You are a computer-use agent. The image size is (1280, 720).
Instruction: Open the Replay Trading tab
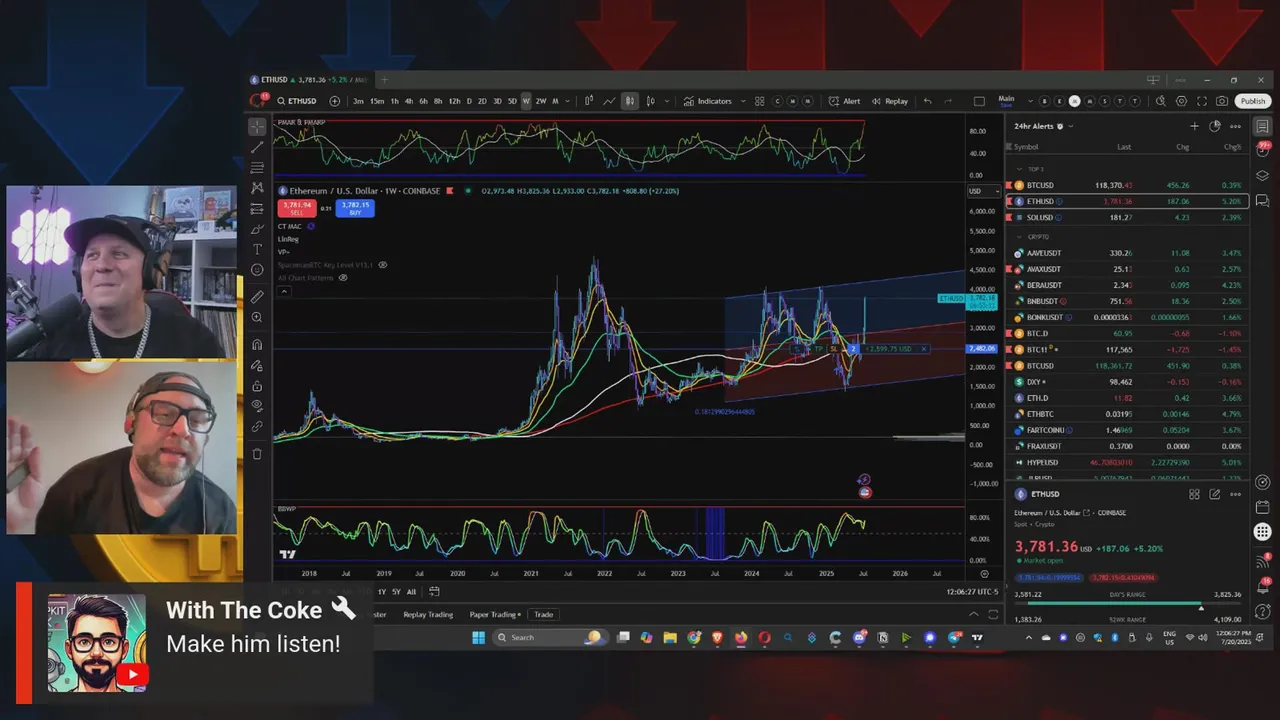428,614
